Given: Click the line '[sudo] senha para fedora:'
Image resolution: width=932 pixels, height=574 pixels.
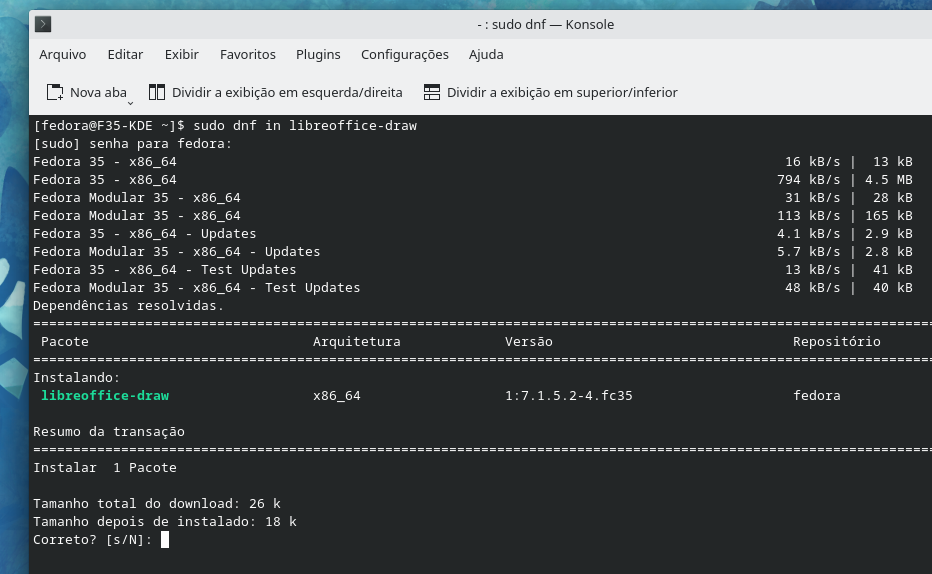Looking at the screenshot, I should [x=133, y=144].
